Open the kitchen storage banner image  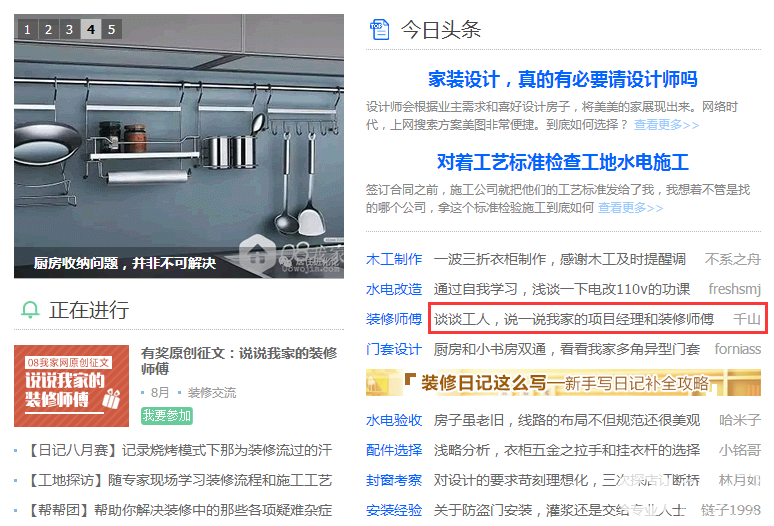coord(179,146)
